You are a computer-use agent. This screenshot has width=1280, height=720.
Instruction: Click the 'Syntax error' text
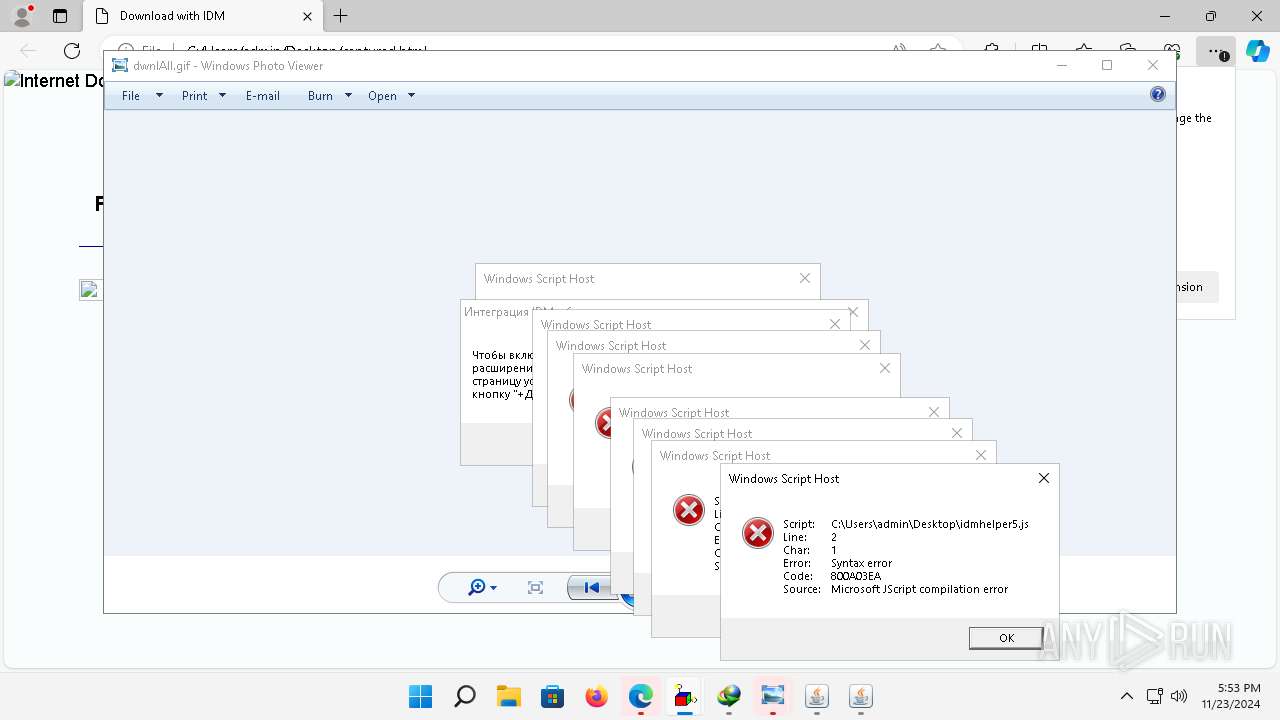[861, 563]
